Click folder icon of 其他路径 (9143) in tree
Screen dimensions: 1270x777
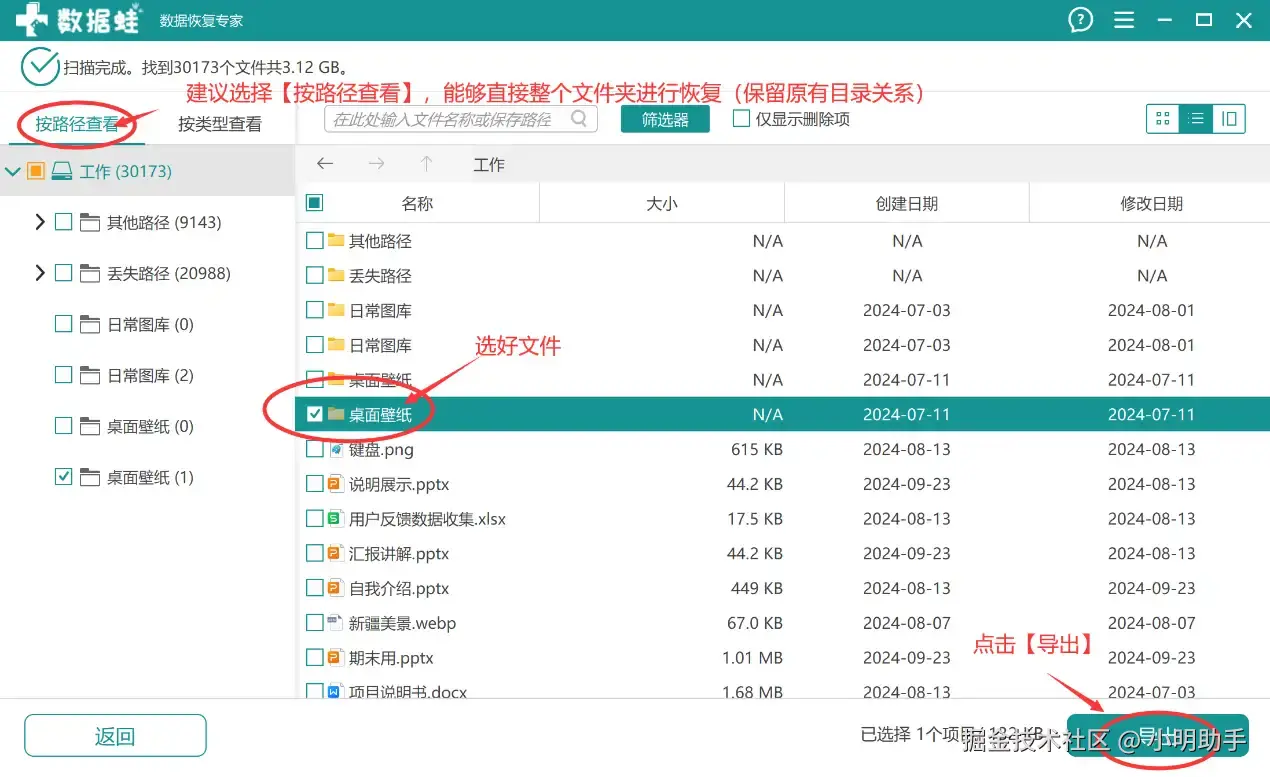coord(90,222)
